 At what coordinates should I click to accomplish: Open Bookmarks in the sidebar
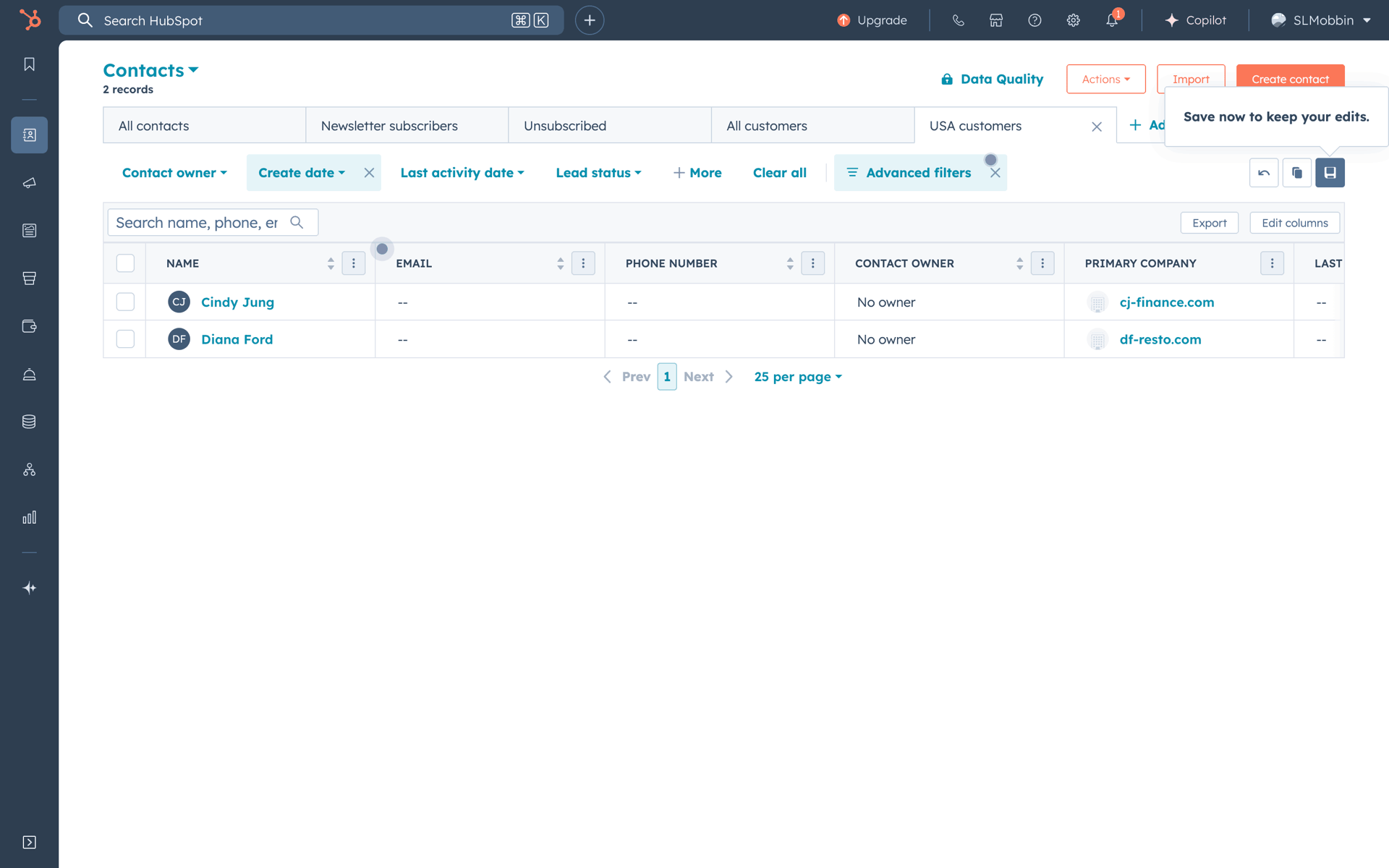(x=29, y=64)
